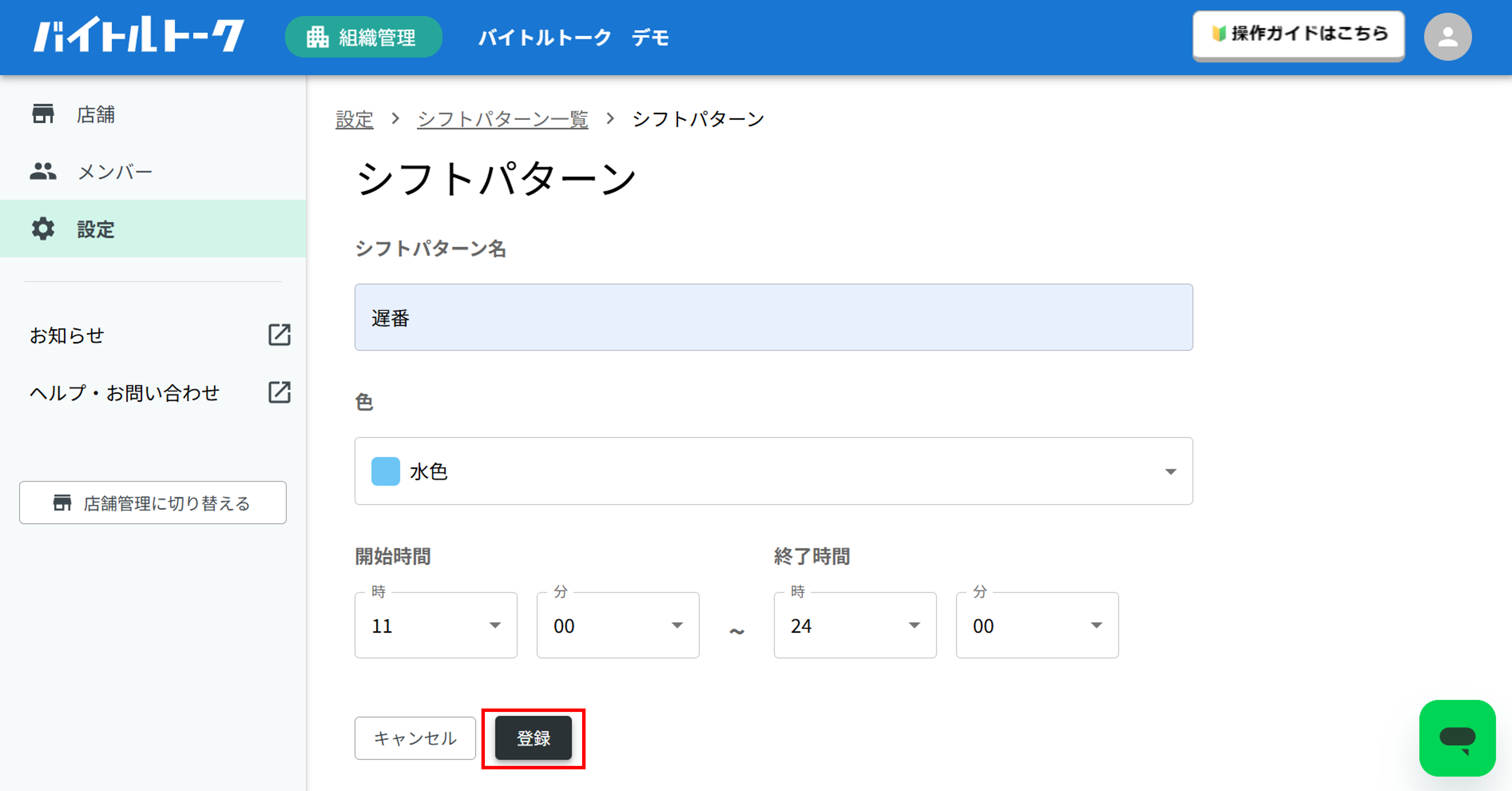1512x791 pixels.
Task: Click the store icon beside 店舗
Action: [43, 114]
